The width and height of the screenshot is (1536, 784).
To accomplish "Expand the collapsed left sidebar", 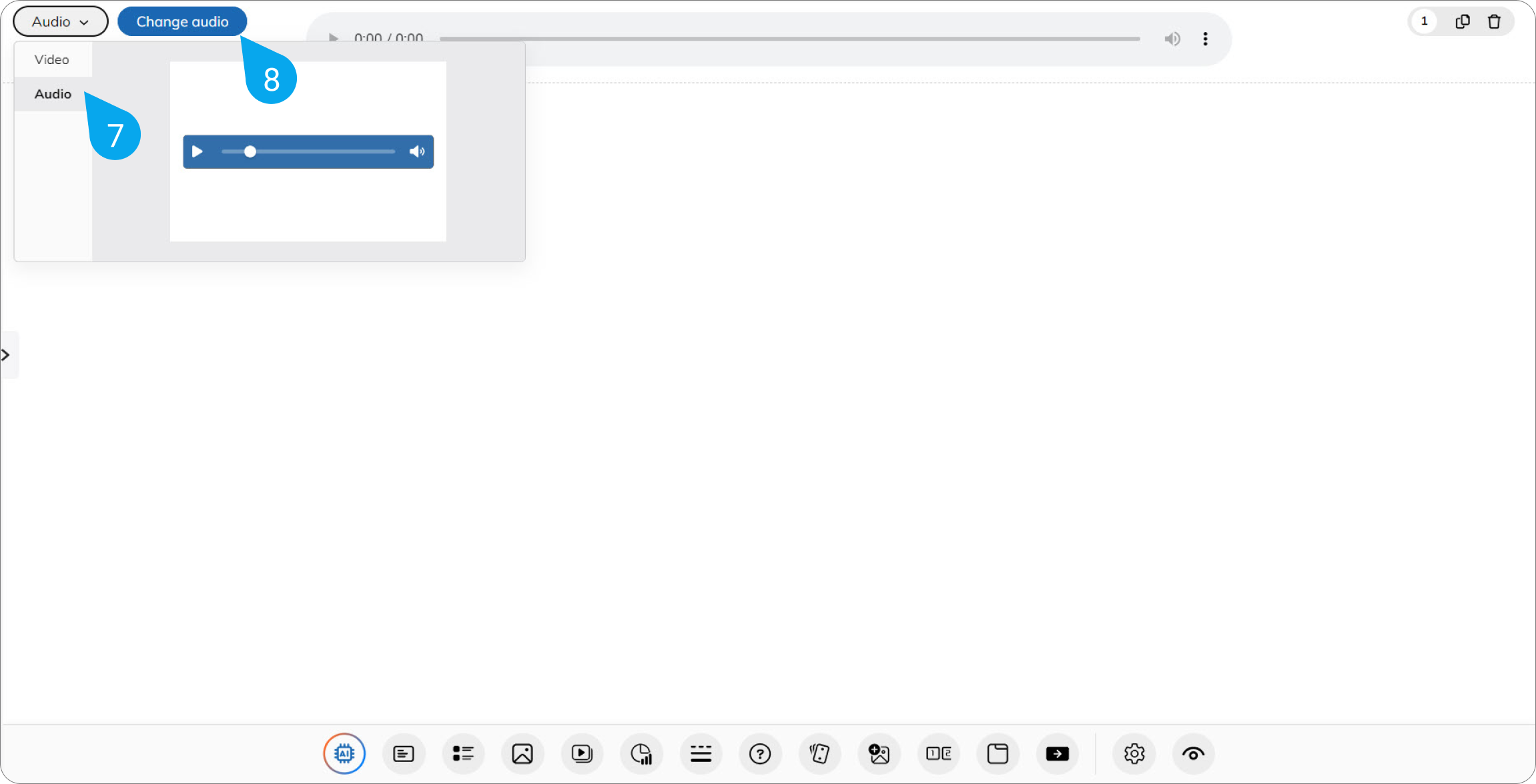I will coord(7,355).
